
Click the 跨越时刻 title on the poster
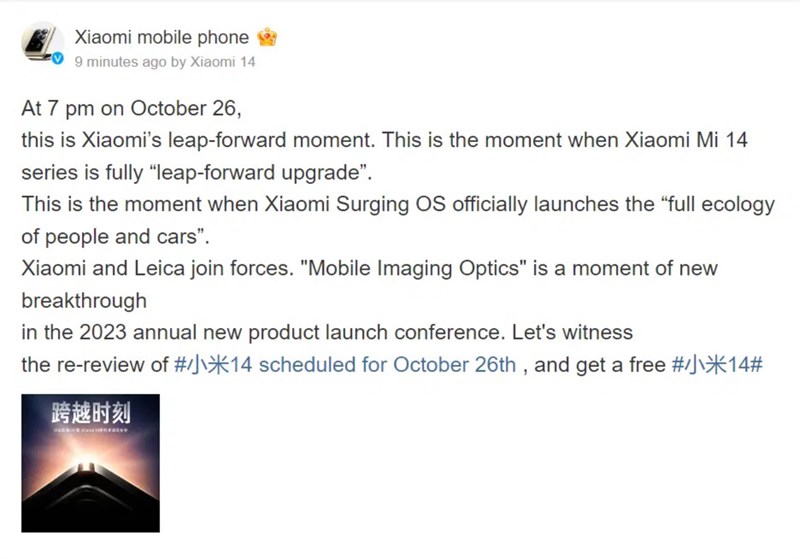90,413
